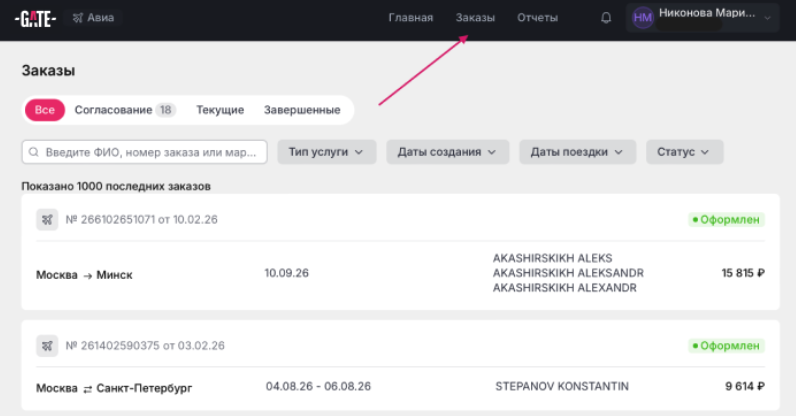The image size is (796, 416).
Task: Open the Статус filter dropdown
Action: pyautogui.click(x=684, y=152)
